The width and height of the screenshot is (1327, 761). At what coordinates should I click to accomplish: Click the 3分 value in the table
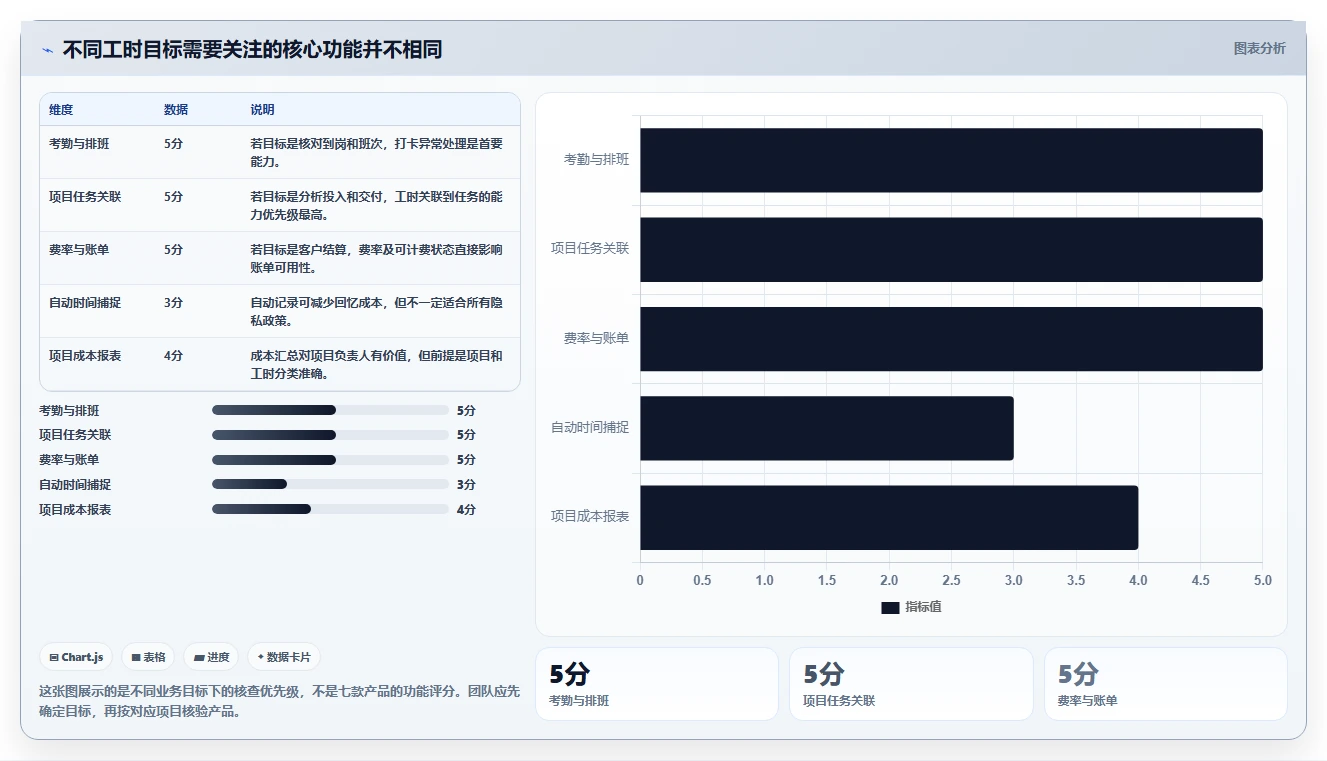[x=173, y=302]
